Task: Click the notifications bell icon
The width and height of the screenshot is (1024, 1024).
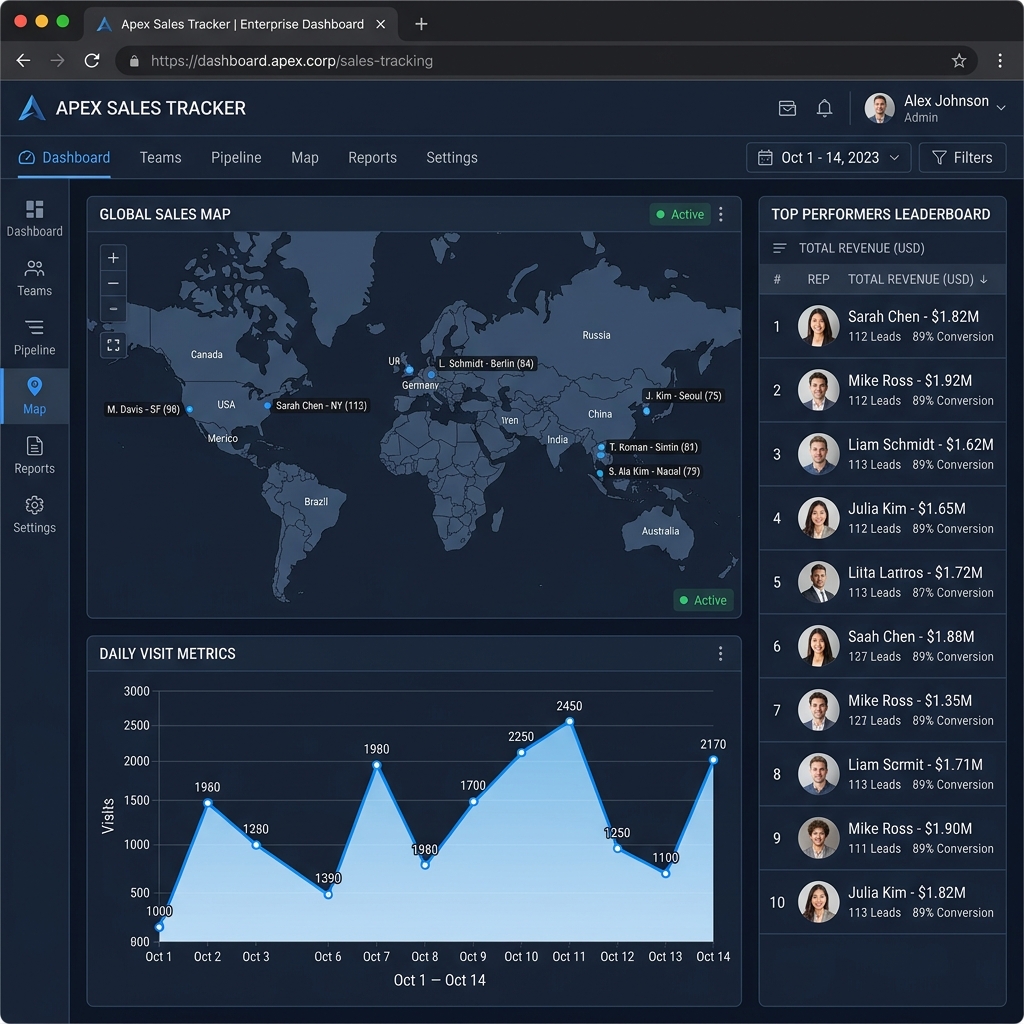Action: [824, 108]
